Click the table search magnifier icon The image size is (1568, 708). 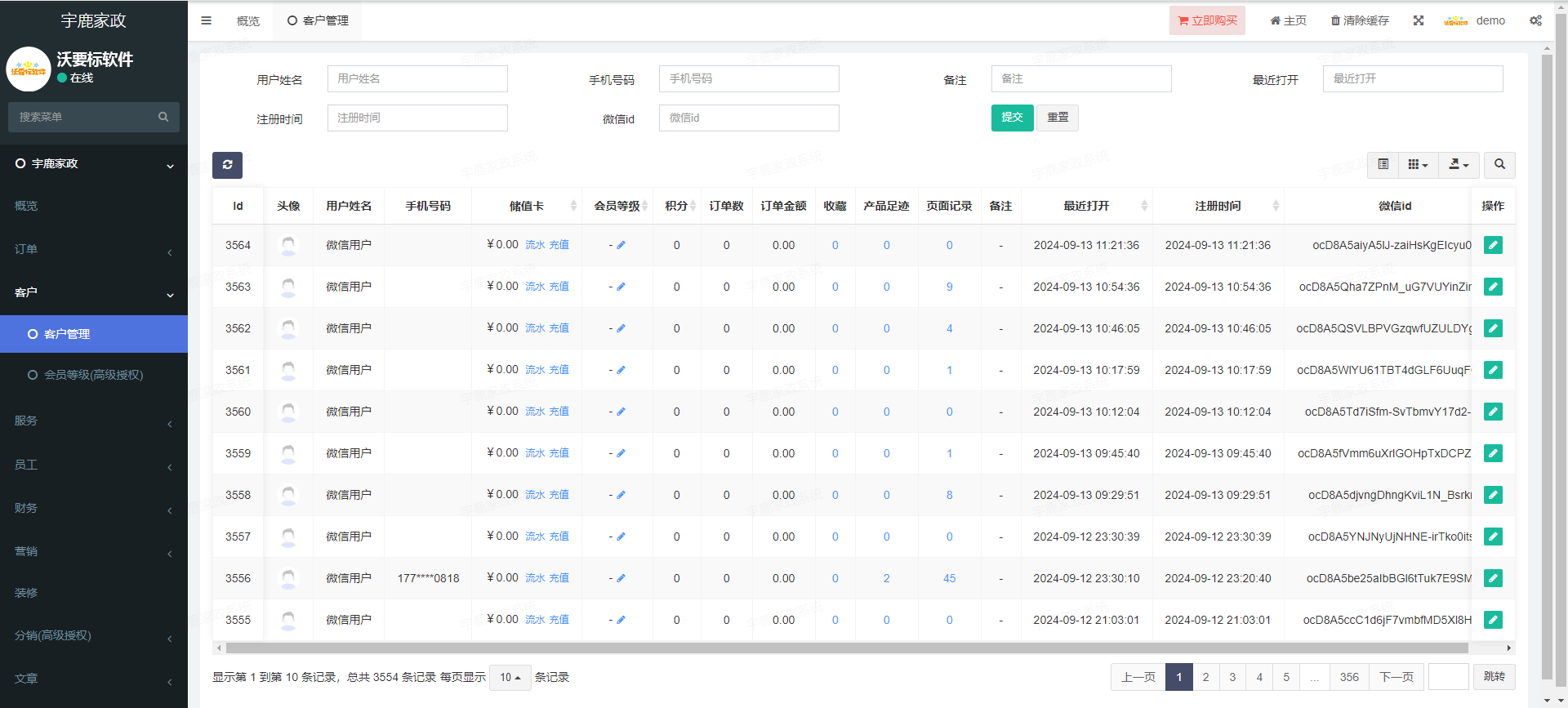pyautogui.click(x=1499, y=165)
